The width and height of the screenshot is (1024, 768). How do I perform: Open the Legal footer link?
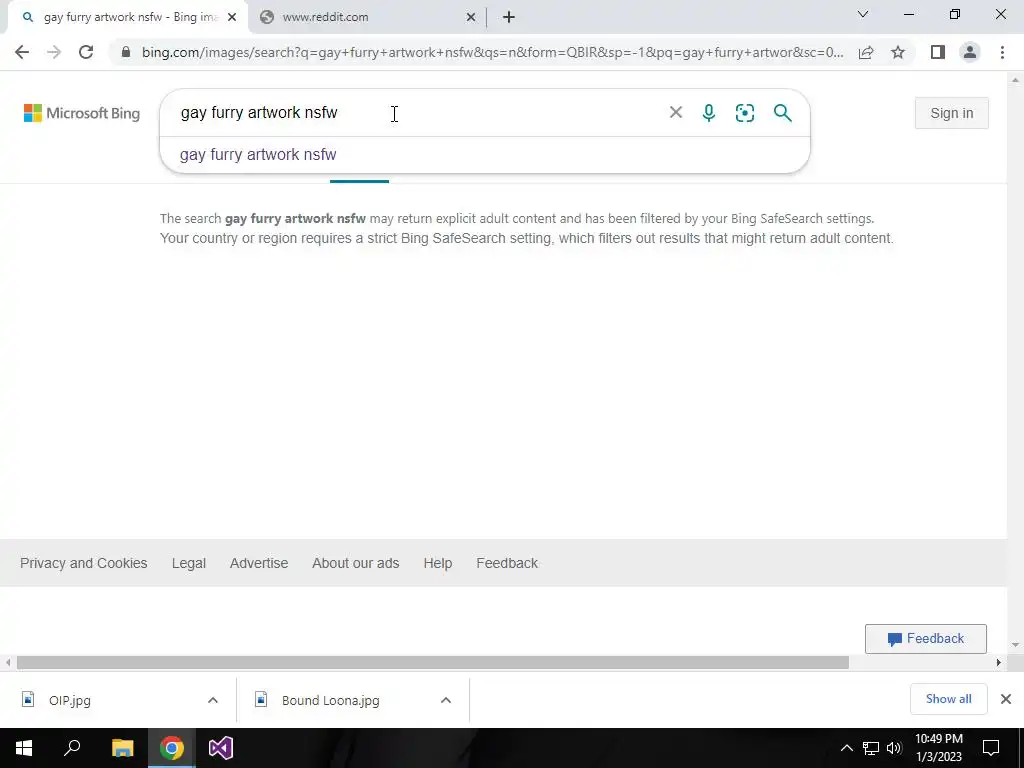tap(189, 563)
